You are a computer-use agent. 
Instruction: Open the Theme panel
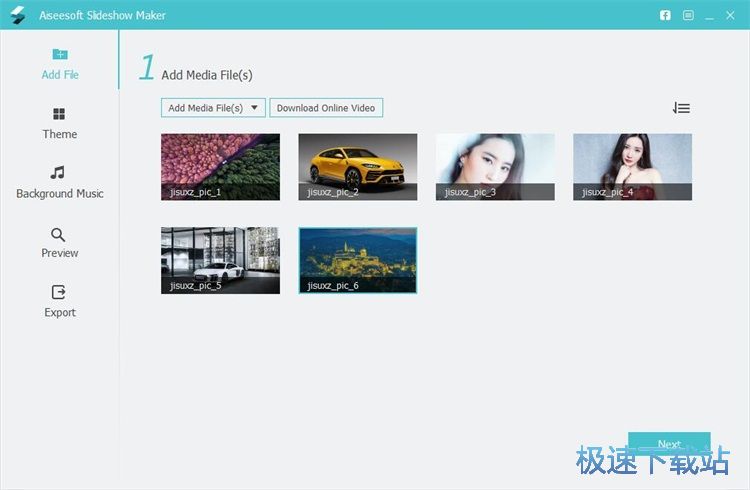pyautogui.click(x=59, y=123)
